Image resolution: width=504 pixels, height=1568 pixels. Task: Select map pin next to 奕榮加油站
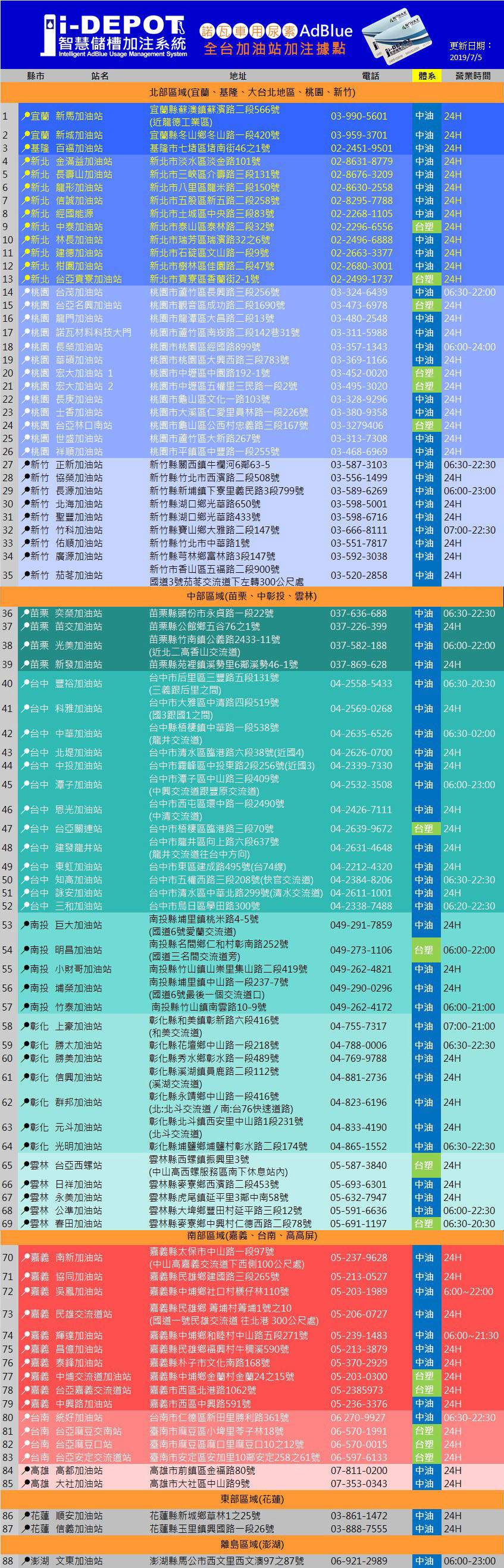coord(26,613)
